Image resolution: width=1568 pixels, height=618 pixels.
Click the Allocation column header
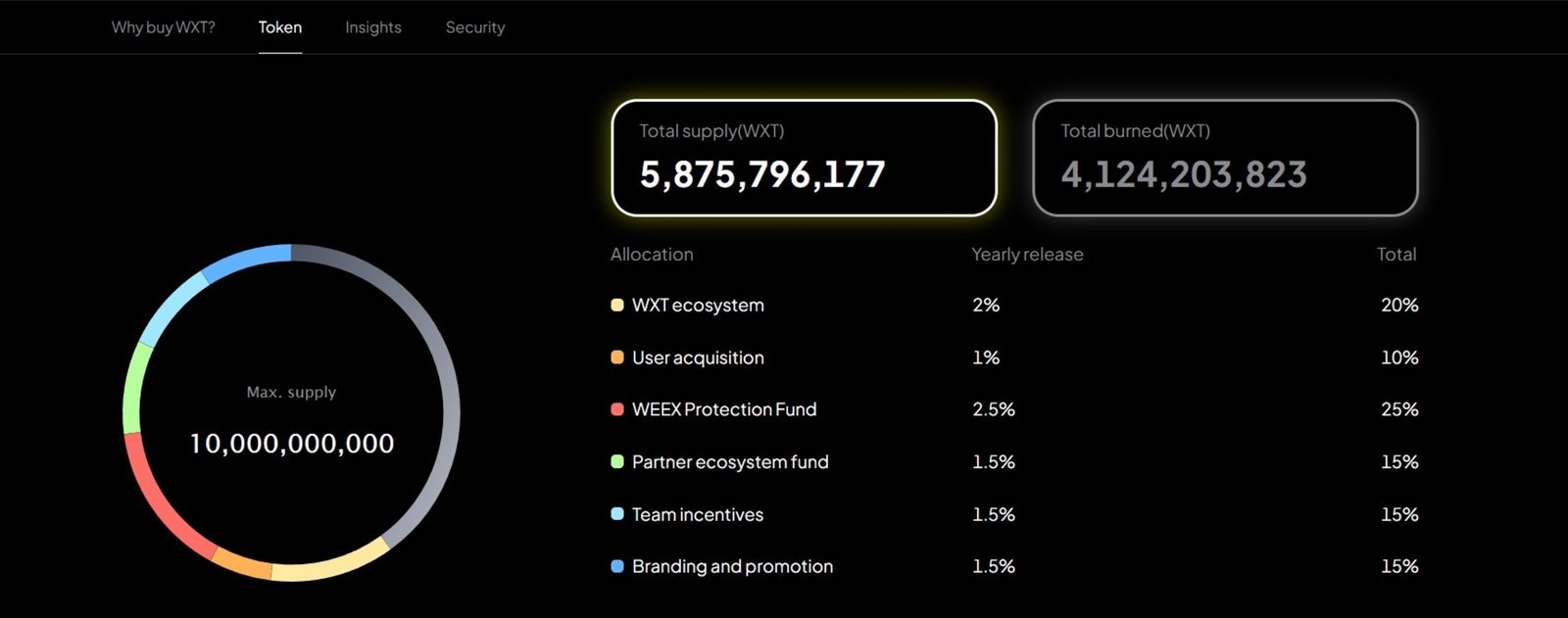coord(651,254)
